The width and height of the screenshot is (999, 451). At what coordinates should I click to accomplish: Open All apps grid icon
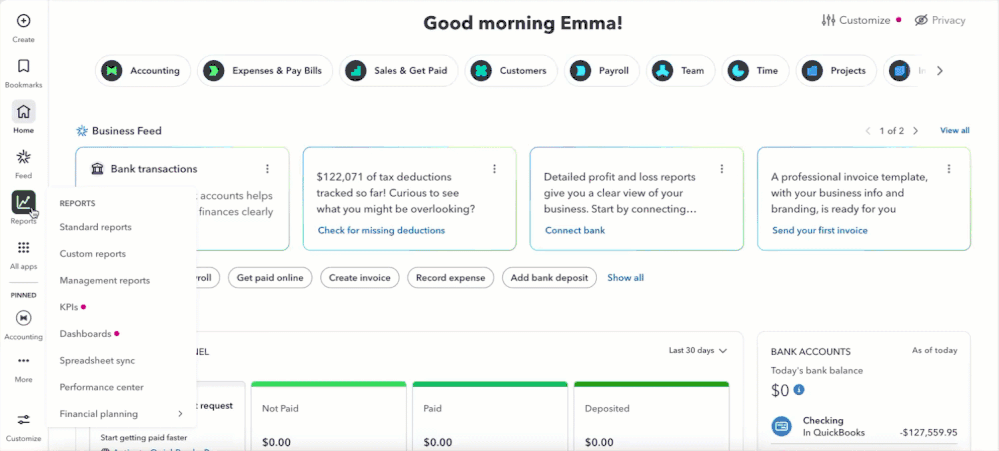(x=23, y=248)
